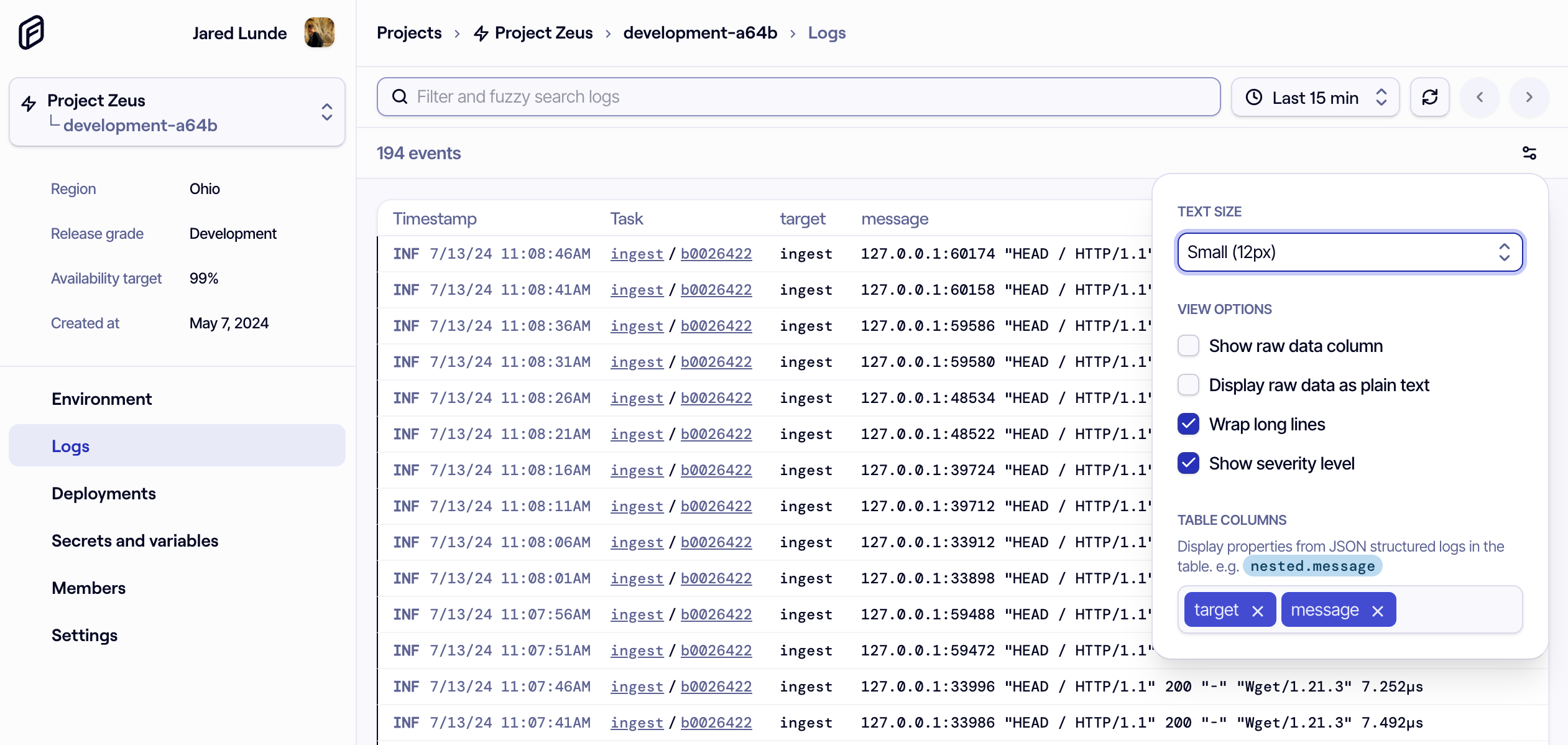Remove the target column tag

click(x=1258, y=611)
